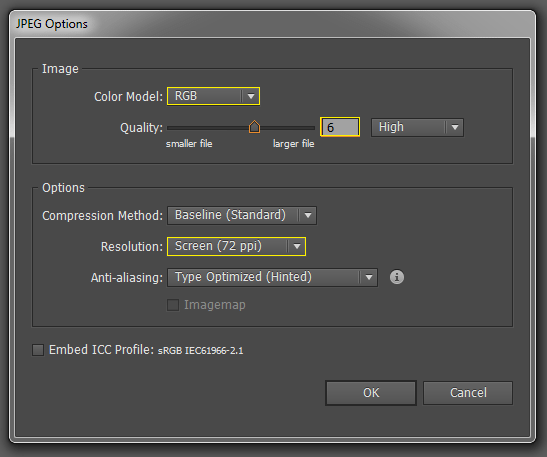Click the info icon beside Anti-aliasing

[397, 277]
